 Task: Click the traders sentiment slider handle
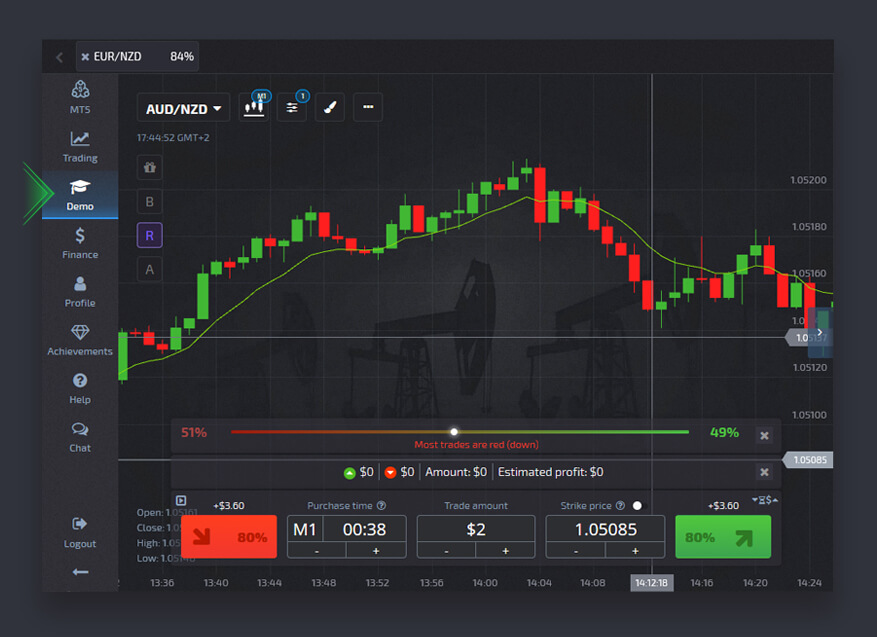click(454, 432)
